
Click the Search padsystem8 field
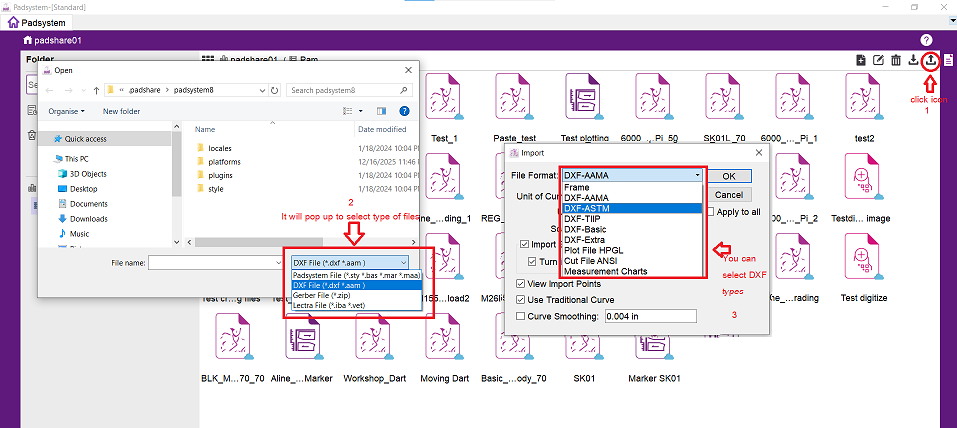point(349,90)
